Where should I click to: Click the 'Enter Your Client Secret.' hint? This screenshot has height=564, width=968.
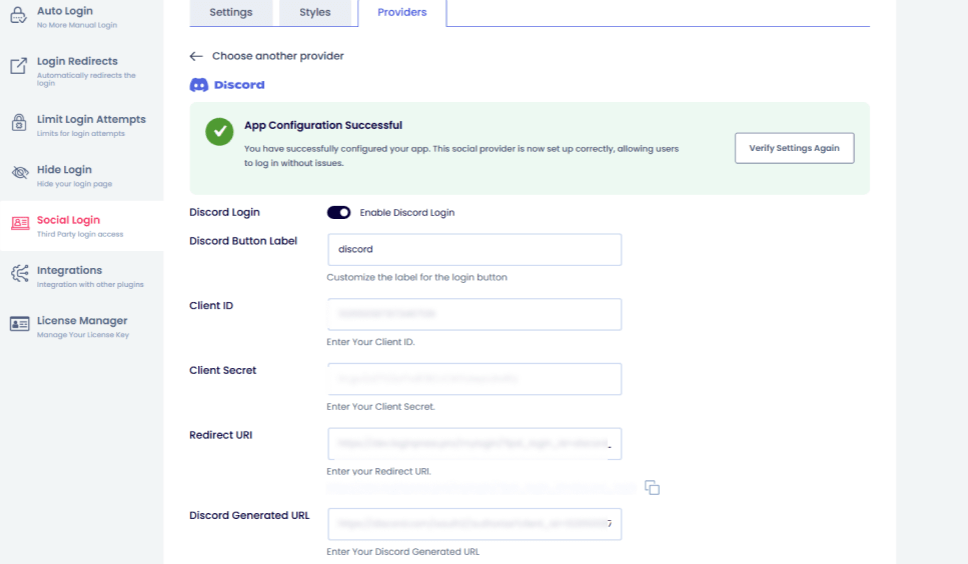[380, 407]
